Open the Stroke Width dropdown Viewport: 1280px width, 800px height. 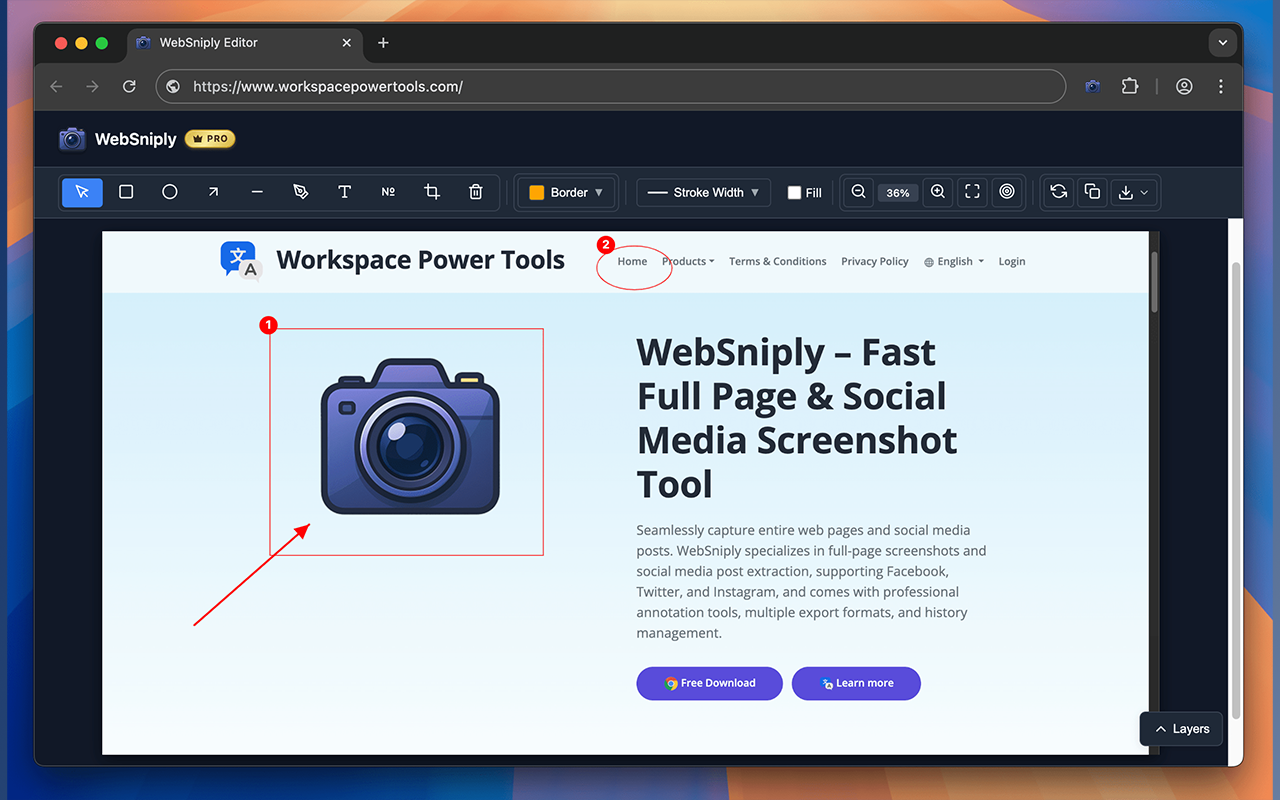point(703,192)
